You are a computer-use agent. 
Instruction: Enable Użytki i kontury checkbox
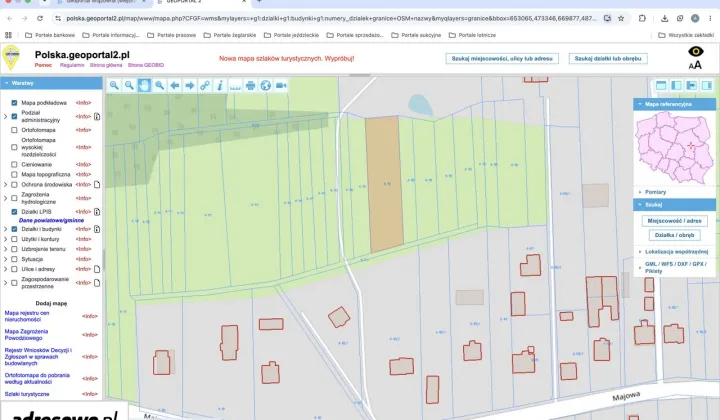pyautogui.click(x=14, y=239)
